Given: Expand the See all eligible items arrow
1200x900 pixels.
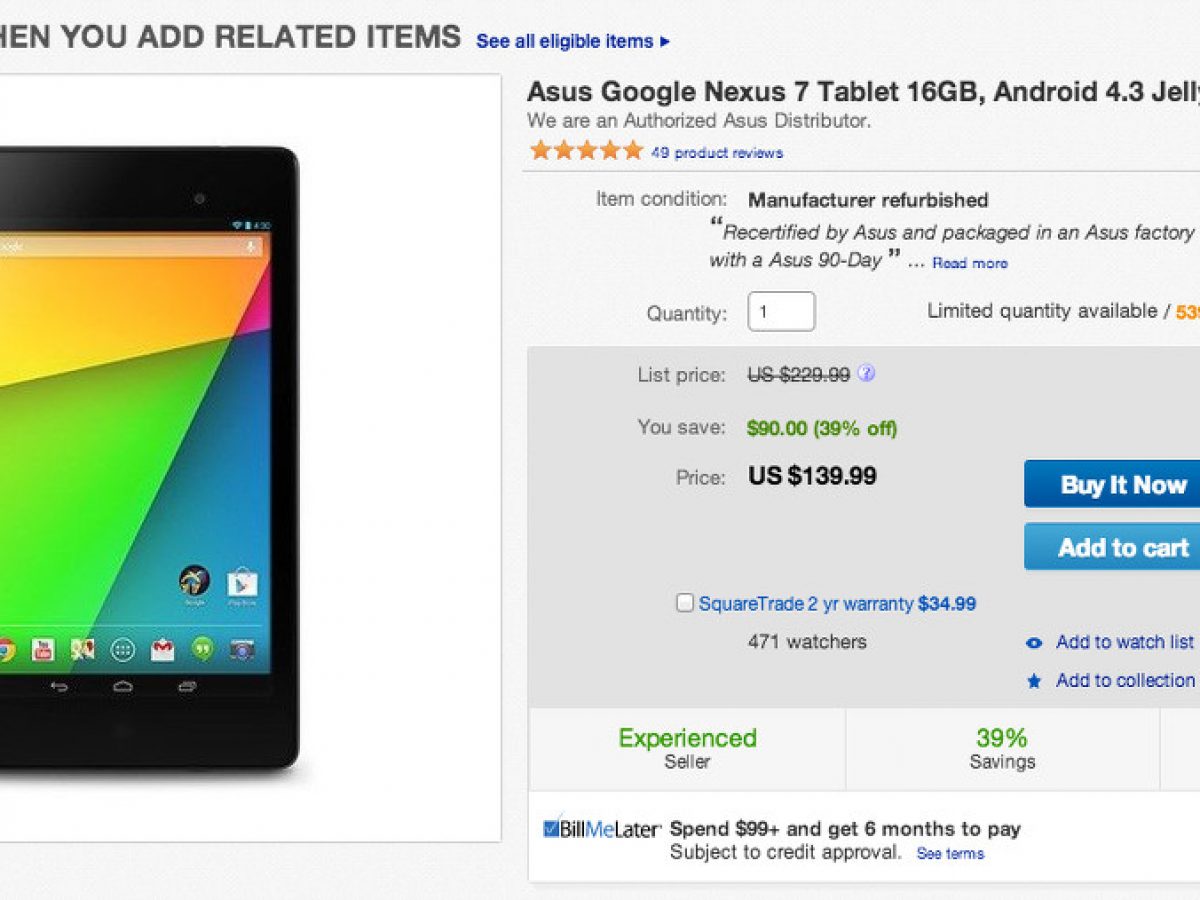Looking at the screenshot, I should click(665, 42).
